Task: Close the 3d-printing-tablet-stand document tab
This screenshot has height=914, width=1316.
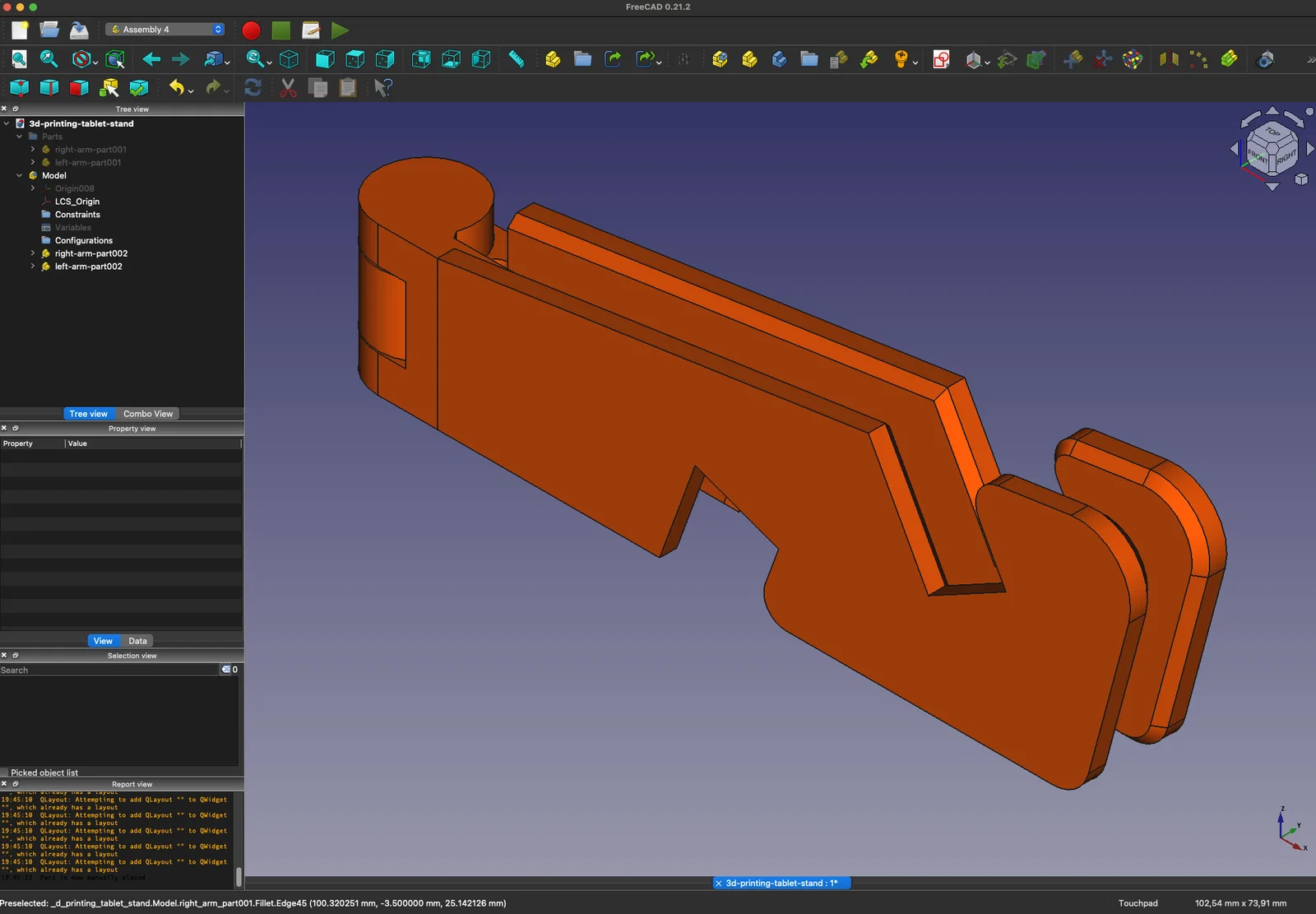Action: coord(719,883)
